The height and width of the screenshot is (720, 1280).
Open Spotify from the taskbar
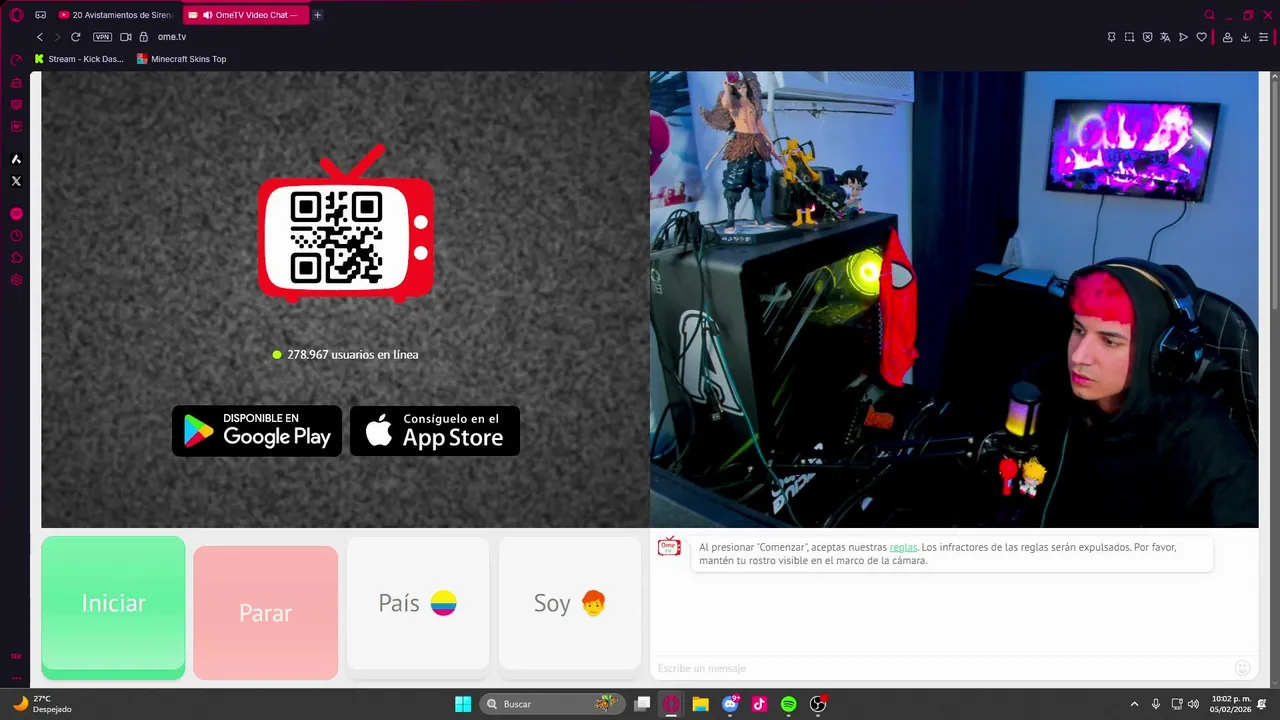(788, 704)
